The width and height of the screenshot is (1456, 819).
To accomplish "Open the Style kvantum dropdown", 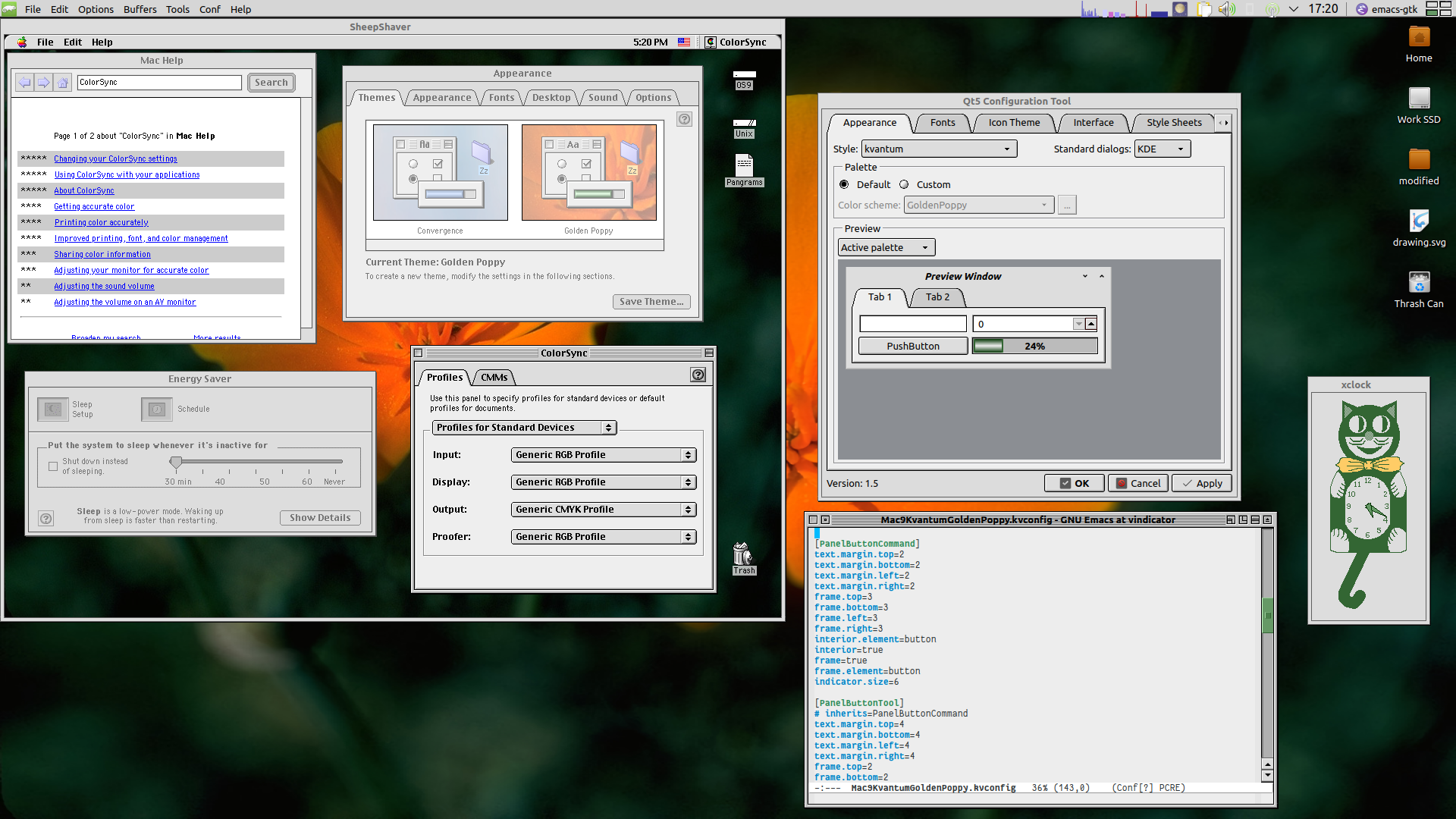I will tap(939, 149).
